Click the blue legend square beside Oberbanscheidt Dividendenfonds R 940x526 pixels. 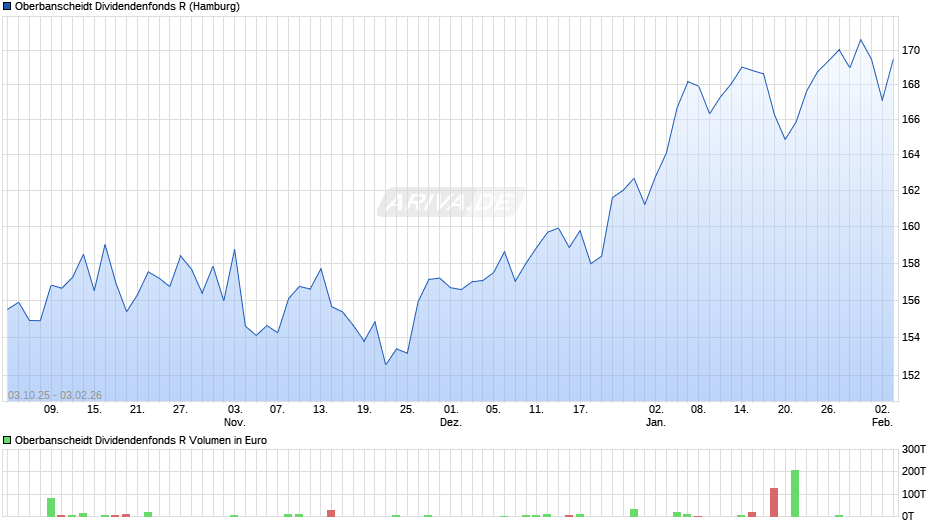point(7,7)
